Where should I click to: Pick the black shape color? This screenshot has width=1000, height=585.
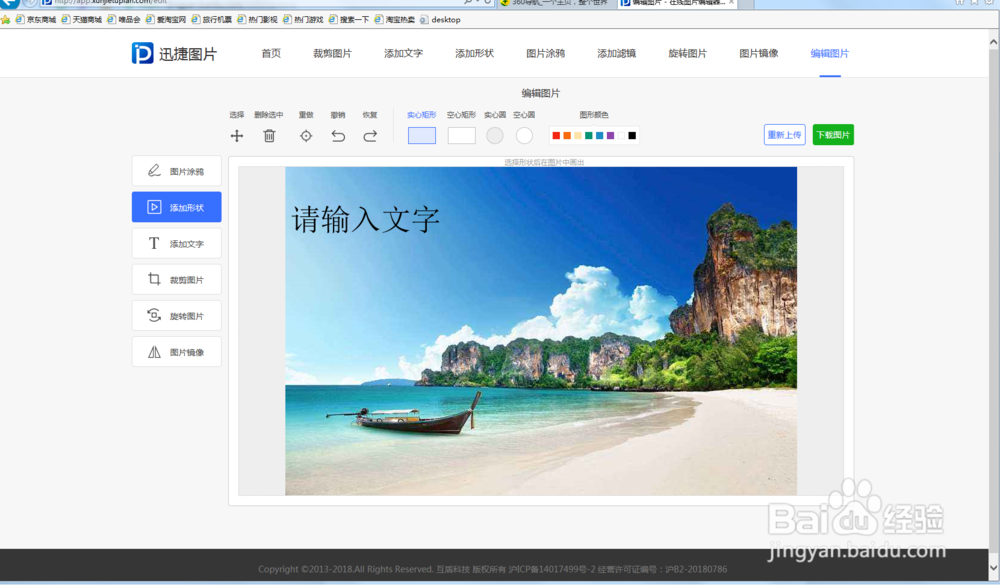coord(632,135)
